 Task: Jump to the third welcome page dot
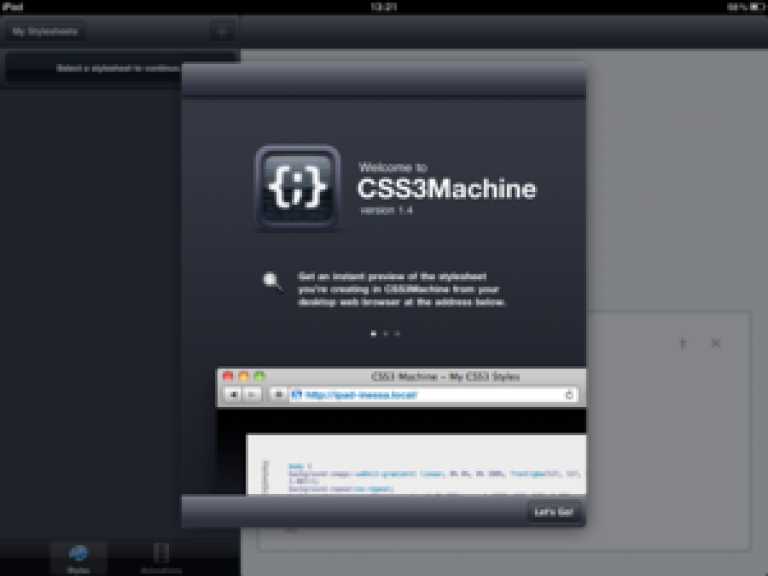pos(397,333)
